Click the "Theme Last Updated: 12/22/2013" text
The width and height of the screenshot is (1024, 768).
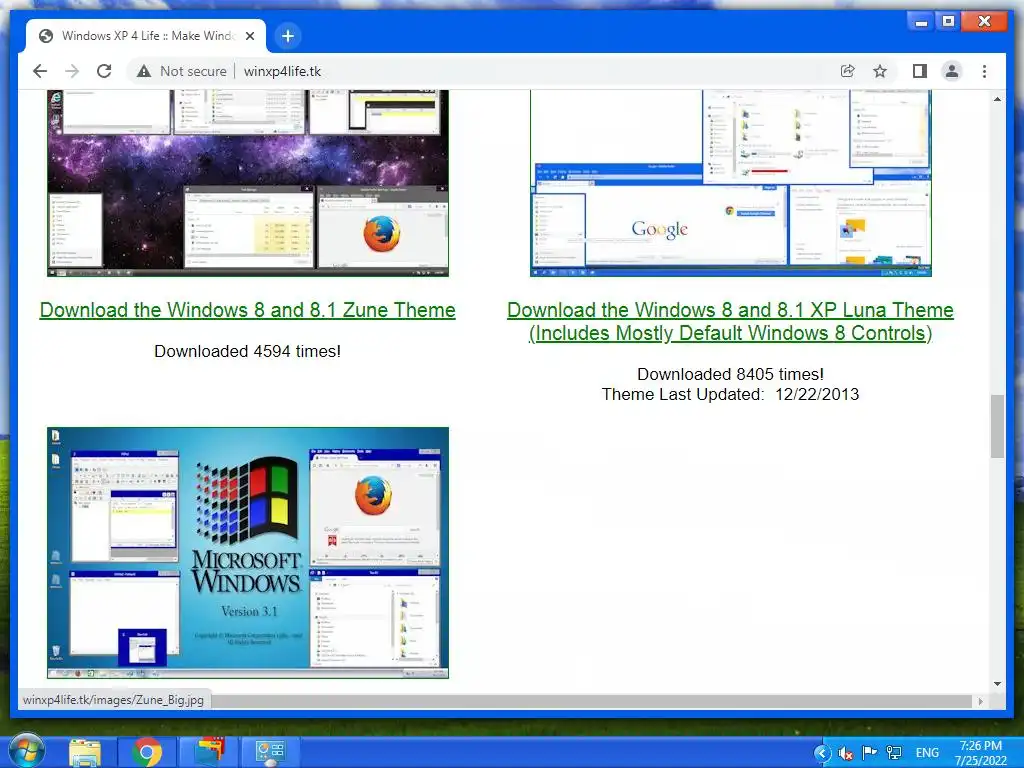click(x=730, y=394)
